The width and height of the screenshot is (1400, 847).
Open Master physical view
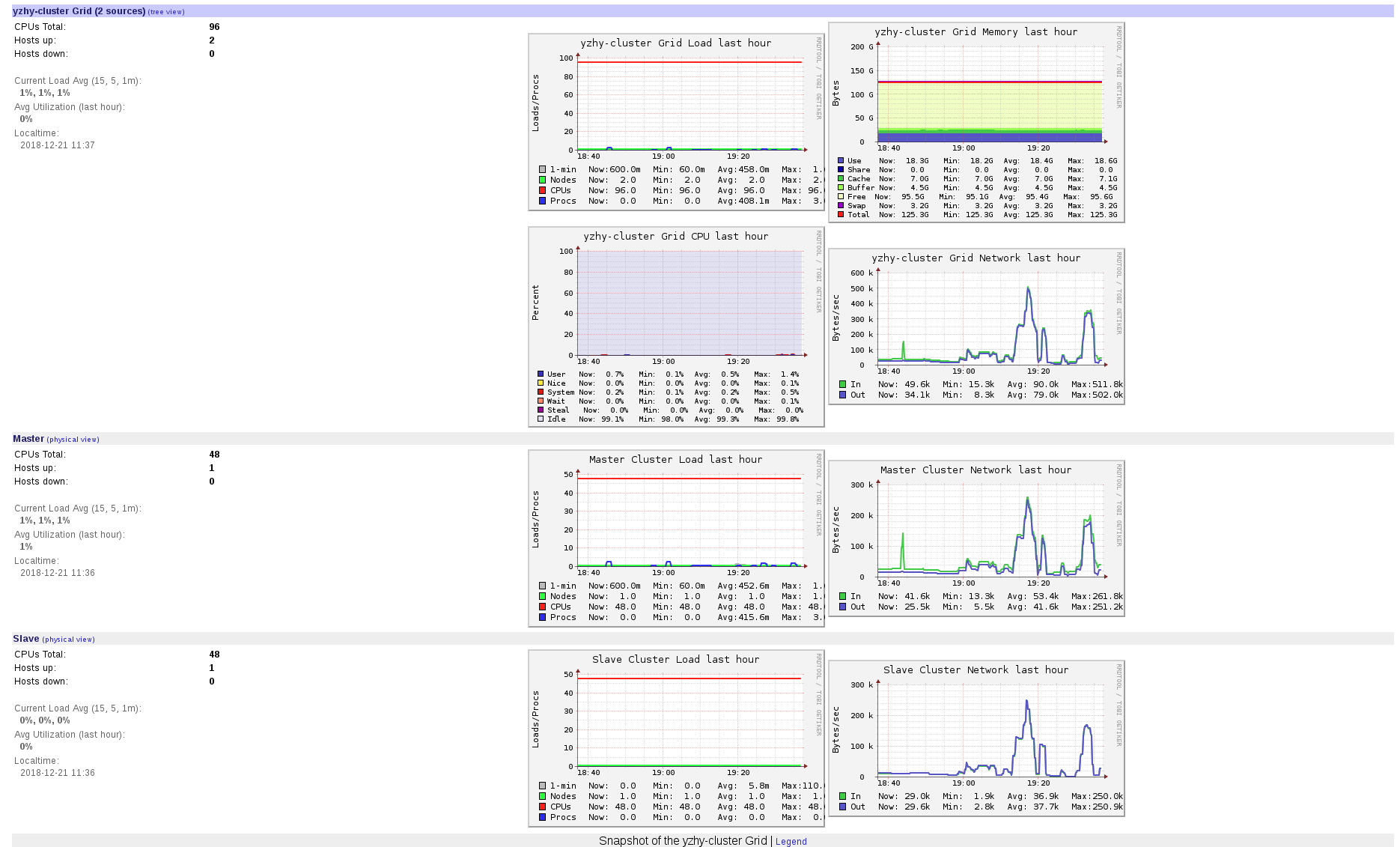73,440
